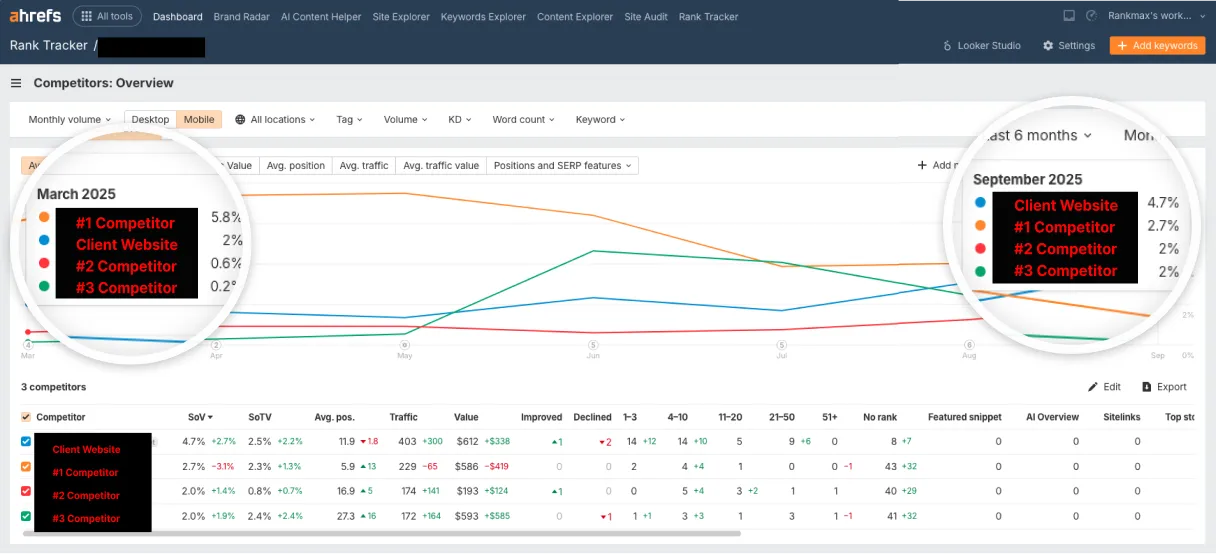Sort table by SoTV column
The height and width of the screenshot is (554, 1216).
(x=260, y=417)
